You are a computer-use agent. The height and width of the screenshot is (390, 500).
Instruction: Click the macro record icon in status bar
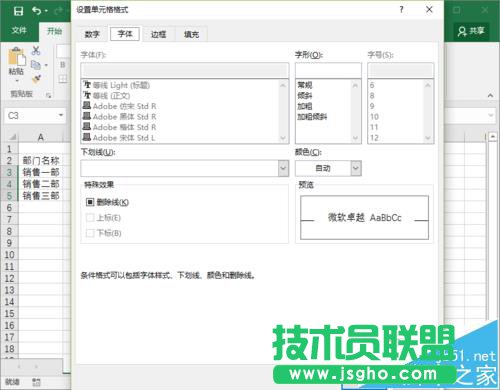(x=36, y=382)
